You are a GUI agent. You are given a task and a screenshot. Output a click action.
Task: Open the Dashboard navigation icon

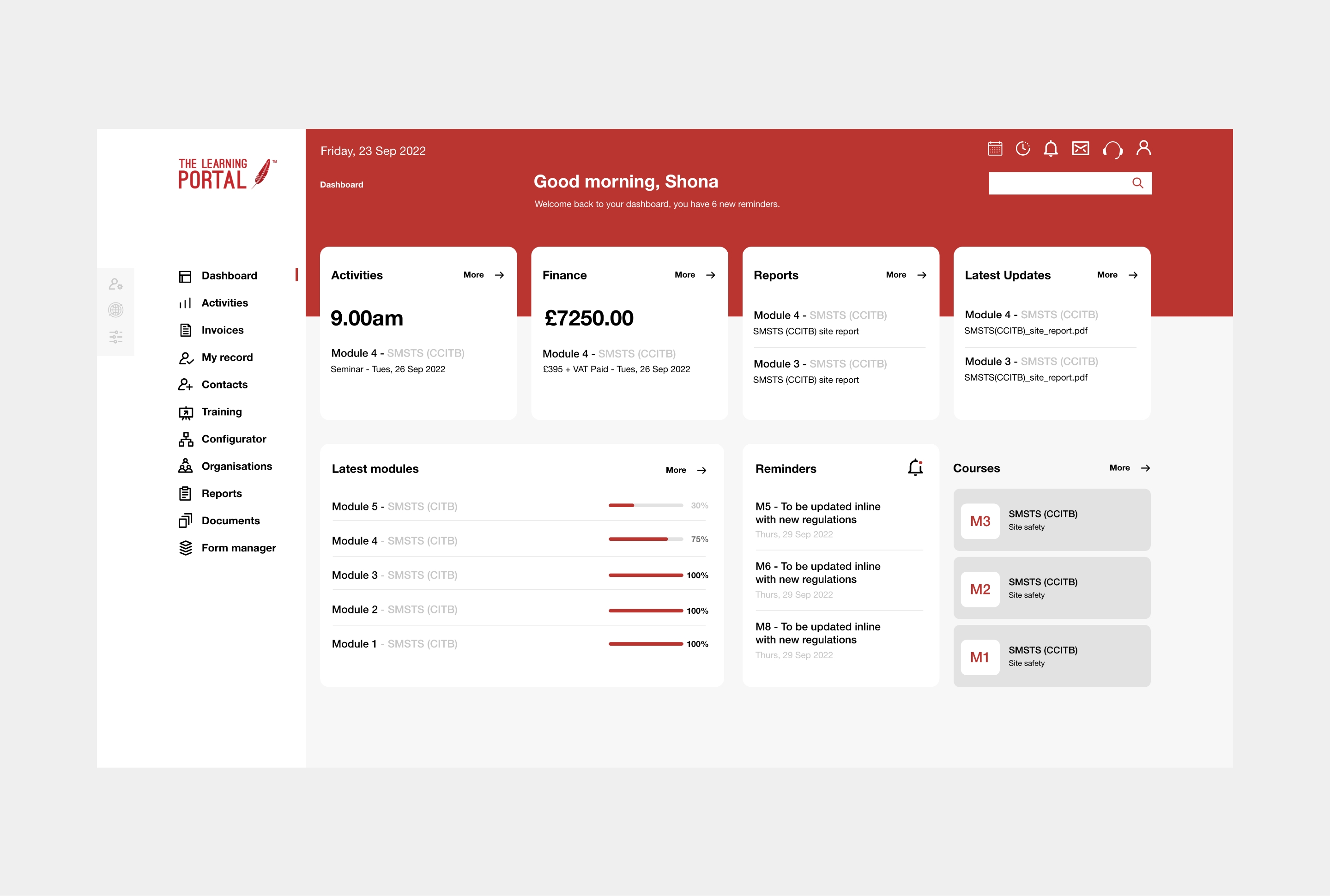tap(184, 275)
